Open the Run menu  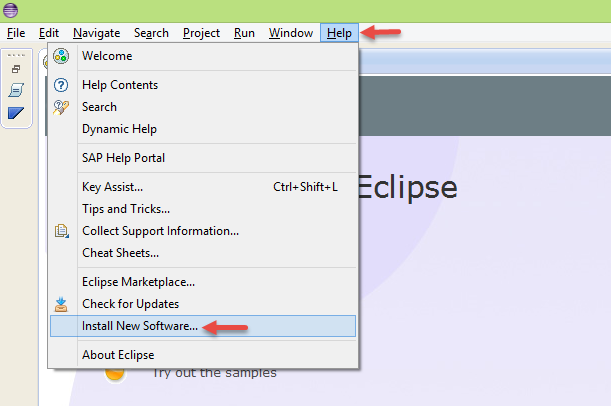244,33
